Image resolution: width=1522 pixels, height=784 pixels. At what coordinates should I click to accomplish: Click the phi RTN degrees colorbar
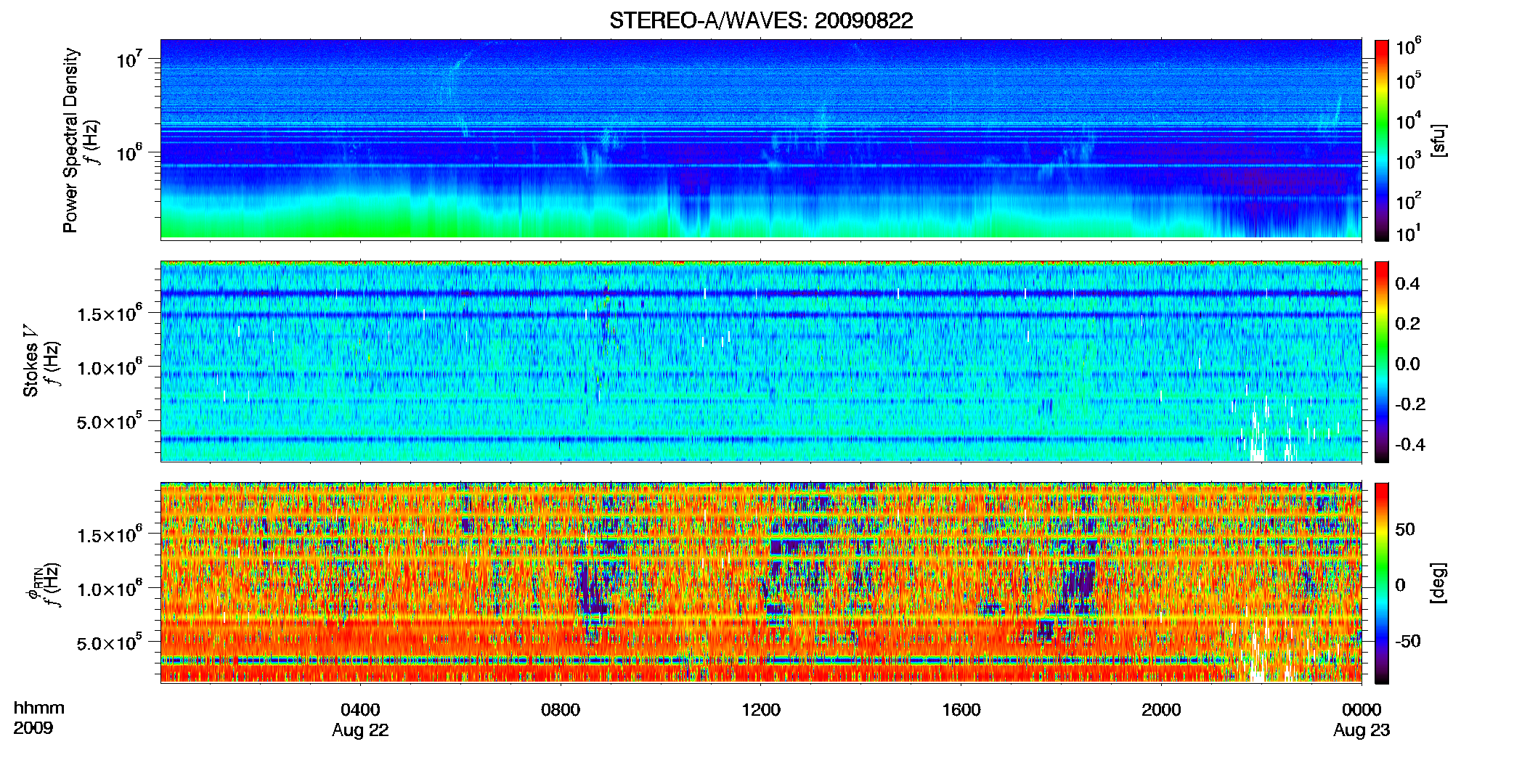1382,583
